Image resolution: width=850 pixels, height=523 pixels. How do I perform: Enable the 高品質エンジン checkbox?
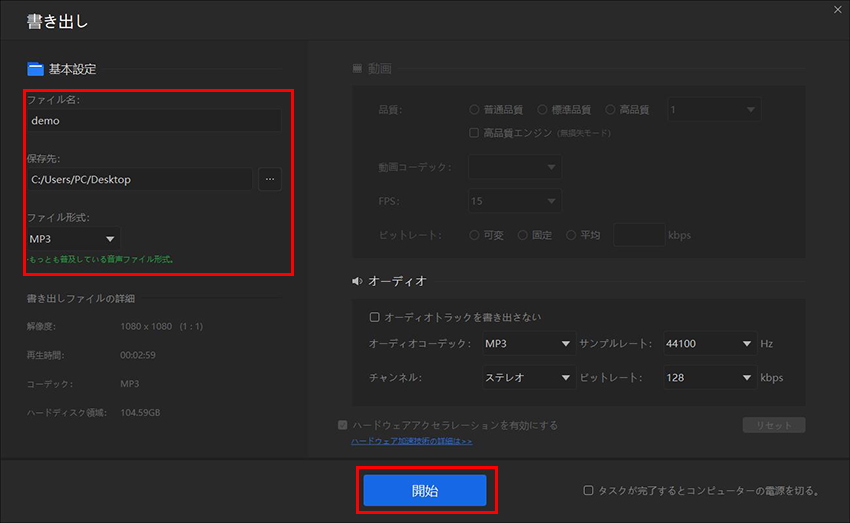click(474, 133)
